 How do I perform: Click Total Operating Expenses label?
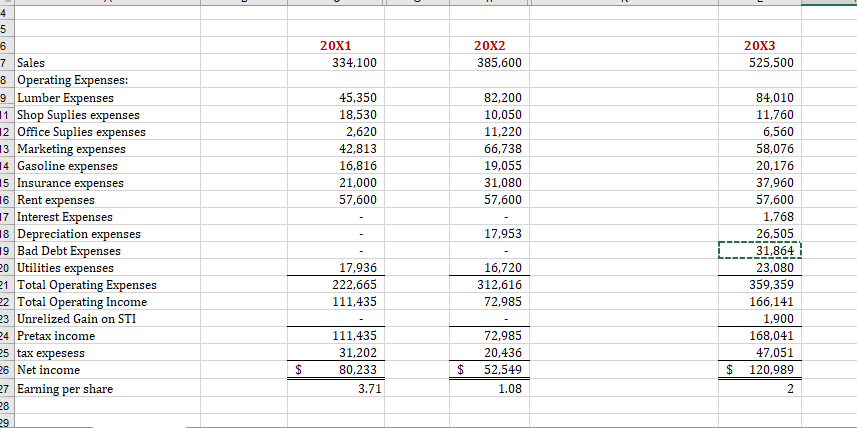pos(87,285)
